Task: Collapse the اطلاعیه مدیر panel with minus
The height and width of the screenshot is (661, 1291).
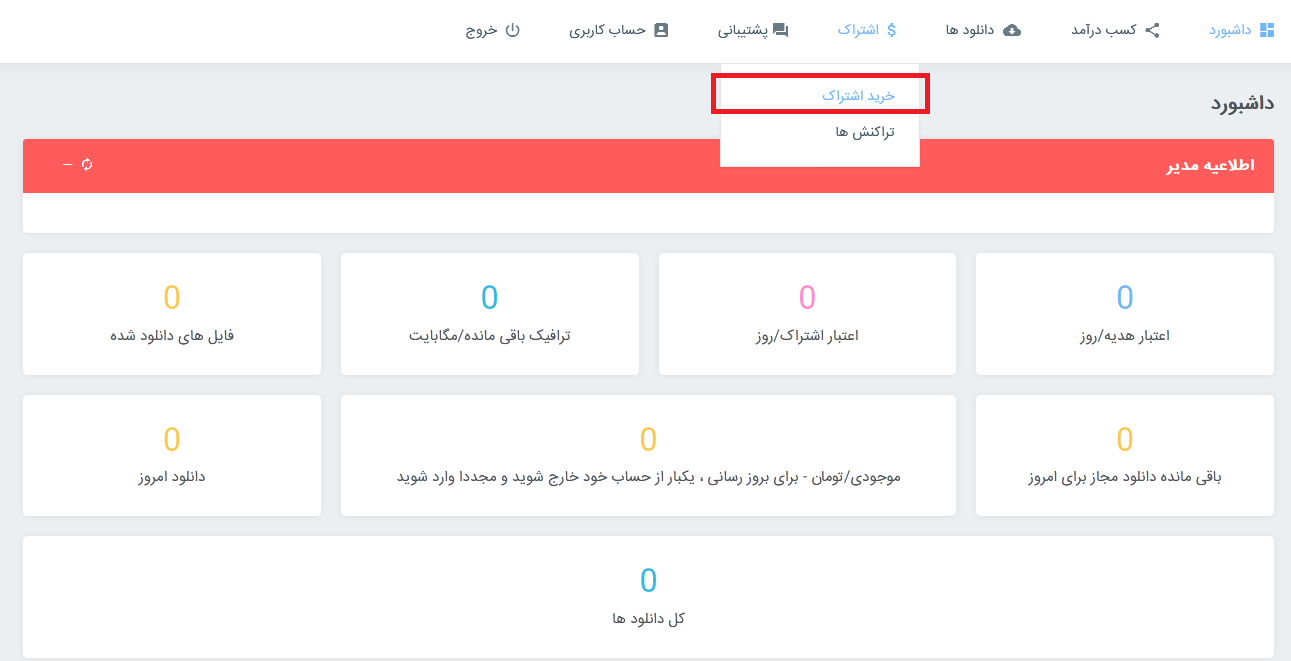Action: coord(67,164)
